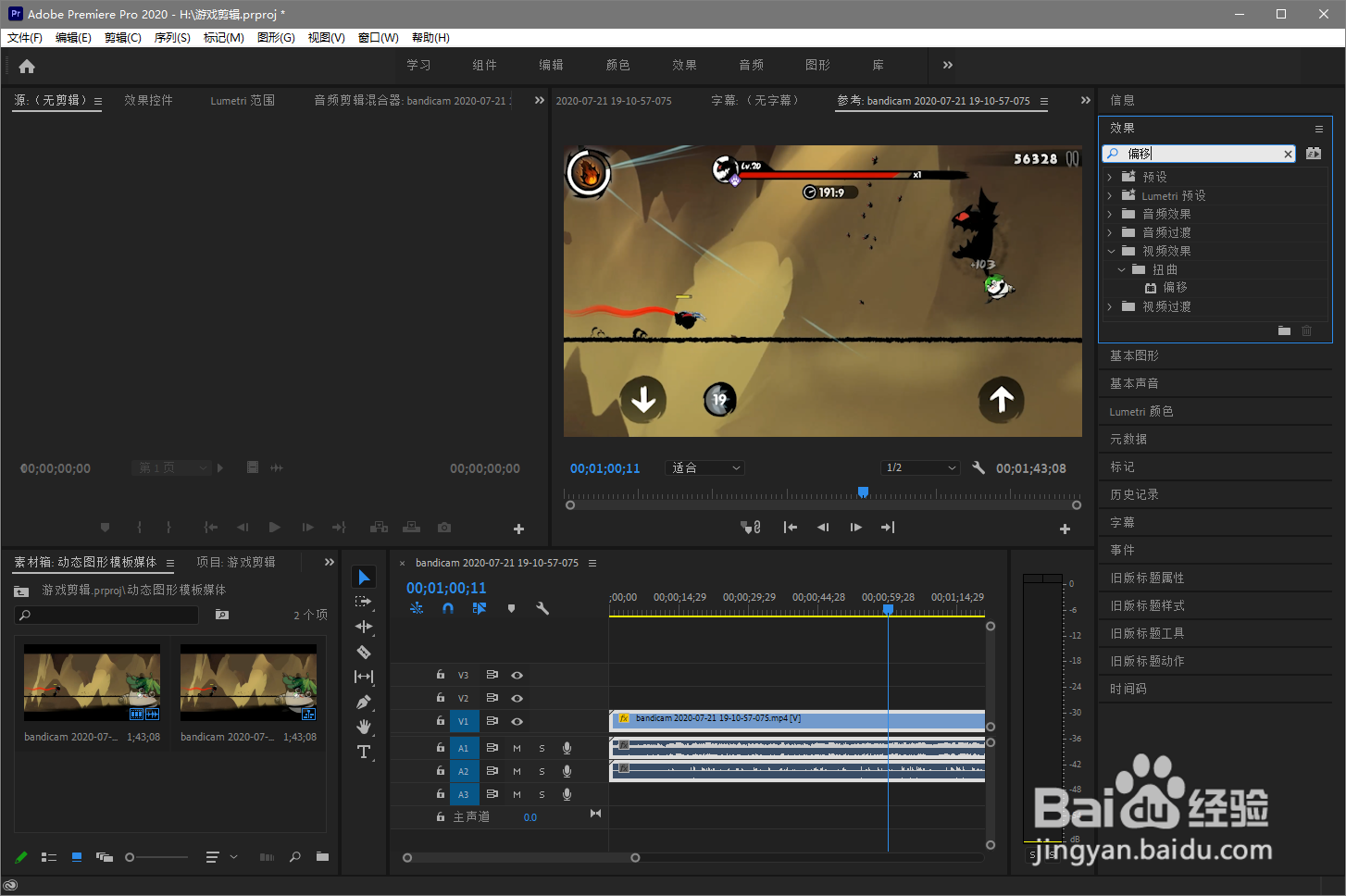This screenshot has height=896, width=1346.
Task: Select the Hand tool
Action: point(364,727)
